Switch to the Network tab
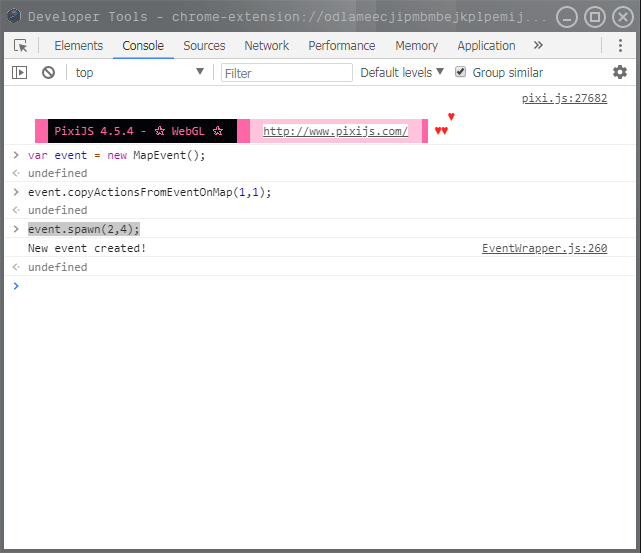The height and width of the screenshot is (553, 641). (x=267, y=45)
